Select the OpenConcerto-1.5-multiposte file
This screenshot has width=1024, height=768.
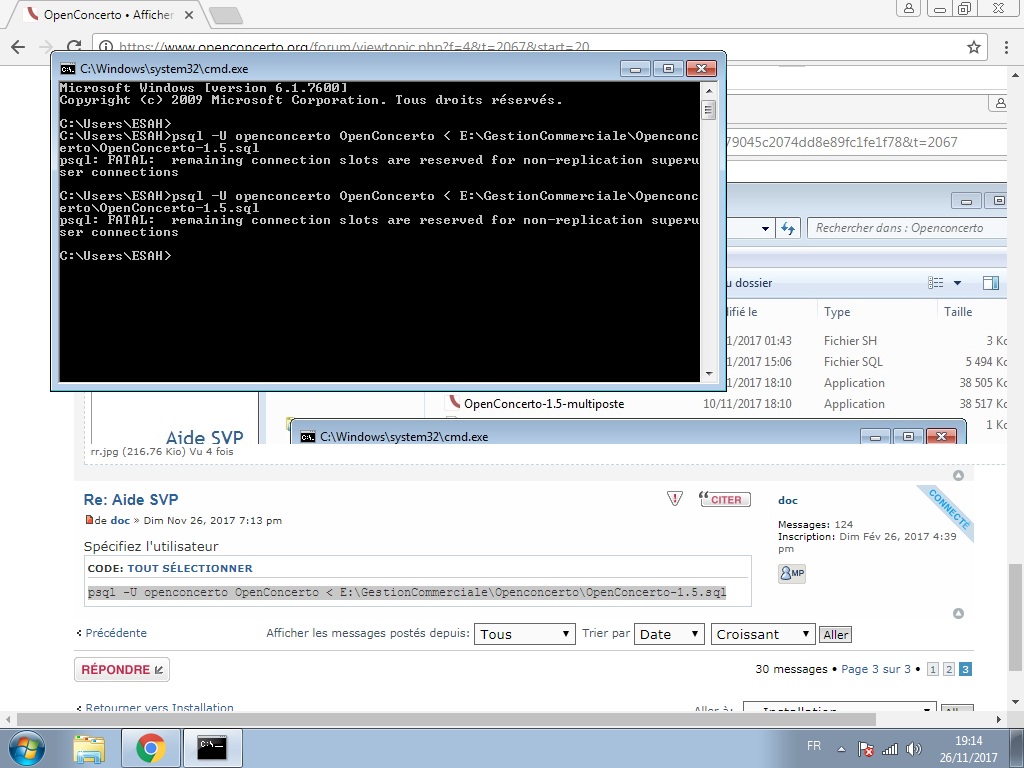point(543,404)
